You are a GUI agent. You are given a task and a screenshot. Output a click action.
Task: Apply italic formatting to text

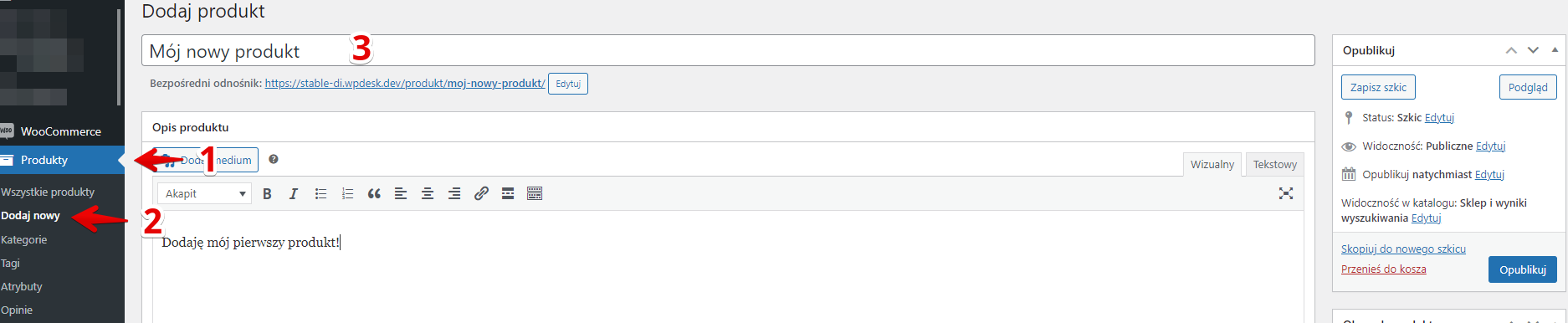[x=294, y=193]
